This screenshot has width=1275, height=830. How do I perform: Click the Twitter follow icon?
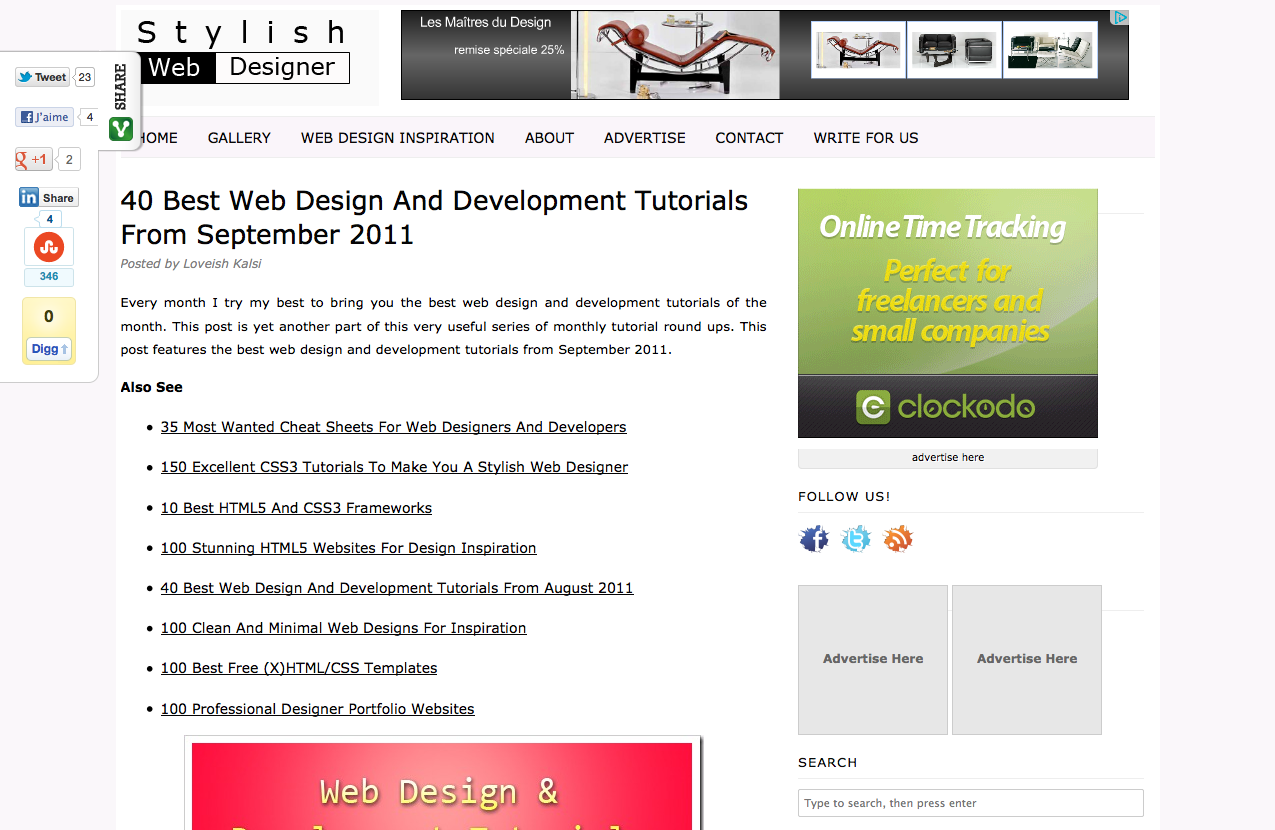[x=856, y=540]
